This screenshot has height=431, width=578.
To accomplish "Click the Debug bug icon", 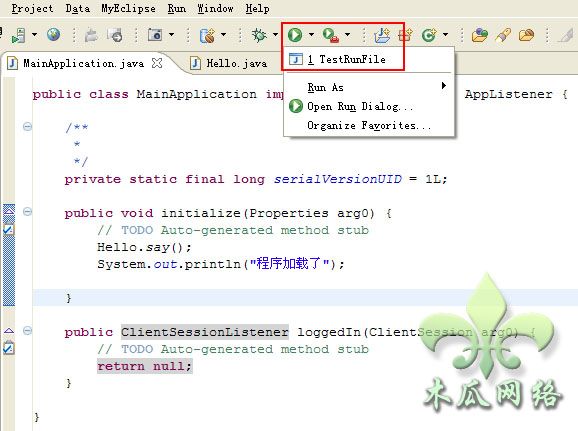I will [x=260, y=35].
